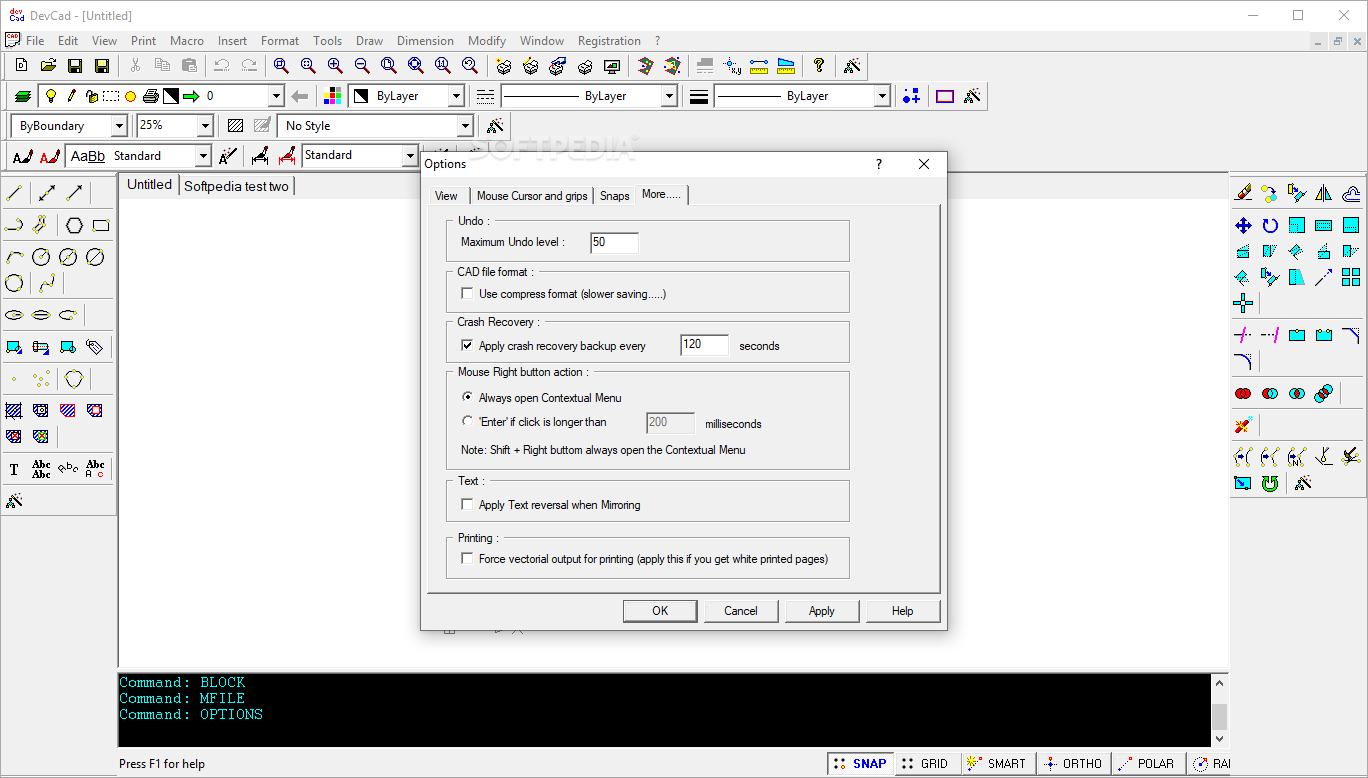Open the Modify menu
The width and height of the screenshot is (1368, 778).
[x=487, y=41]
